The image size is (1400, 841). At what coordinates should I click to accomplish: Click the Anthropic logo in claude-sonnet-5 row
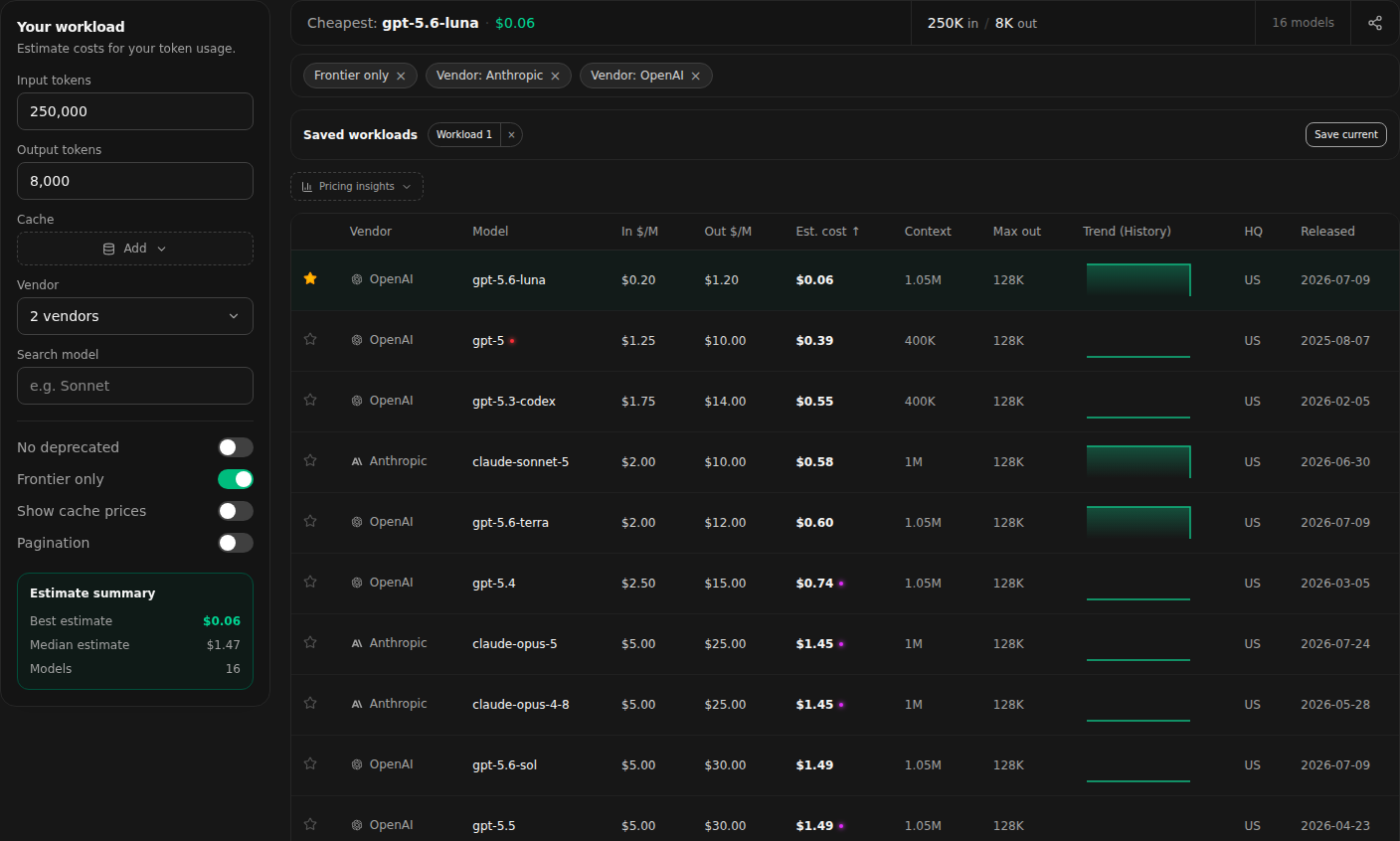(357, 461)
